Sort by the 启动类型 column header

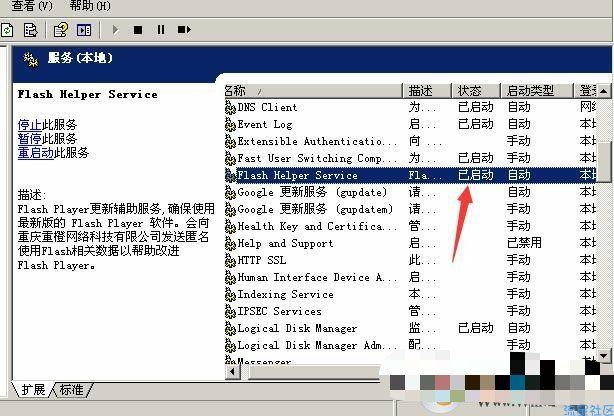click(537, 91)
